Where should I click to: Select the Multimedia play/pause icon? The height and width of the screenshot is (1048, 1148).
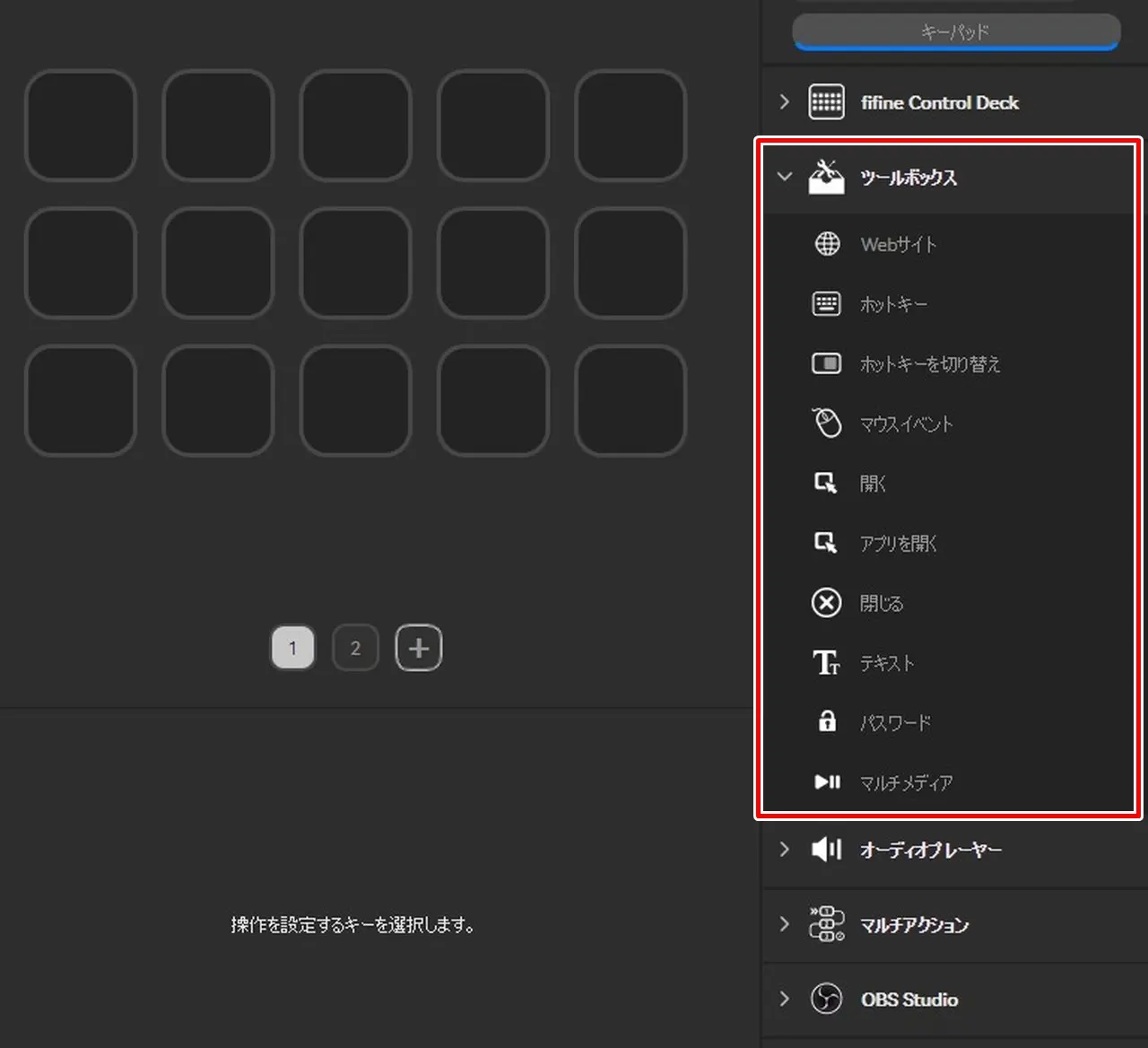[x=827, y=782]
